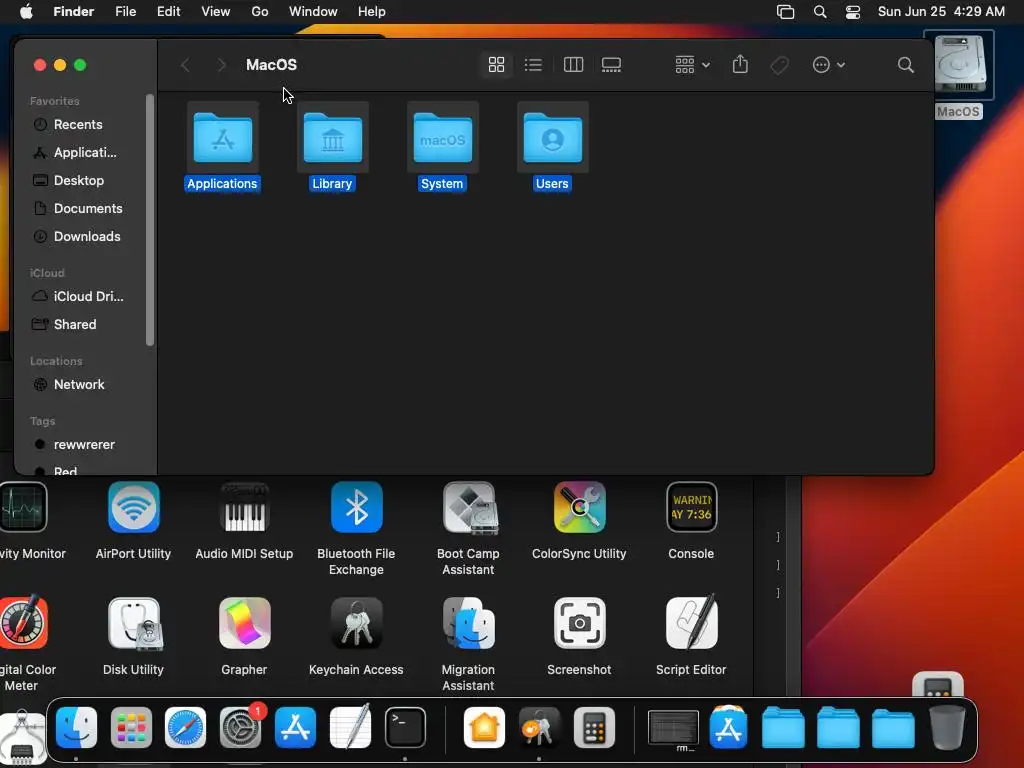The width and height of the screenshot is (1024, 768).
Task: Switch to icon view in Finder toolbar
Action: coord(496,65)
